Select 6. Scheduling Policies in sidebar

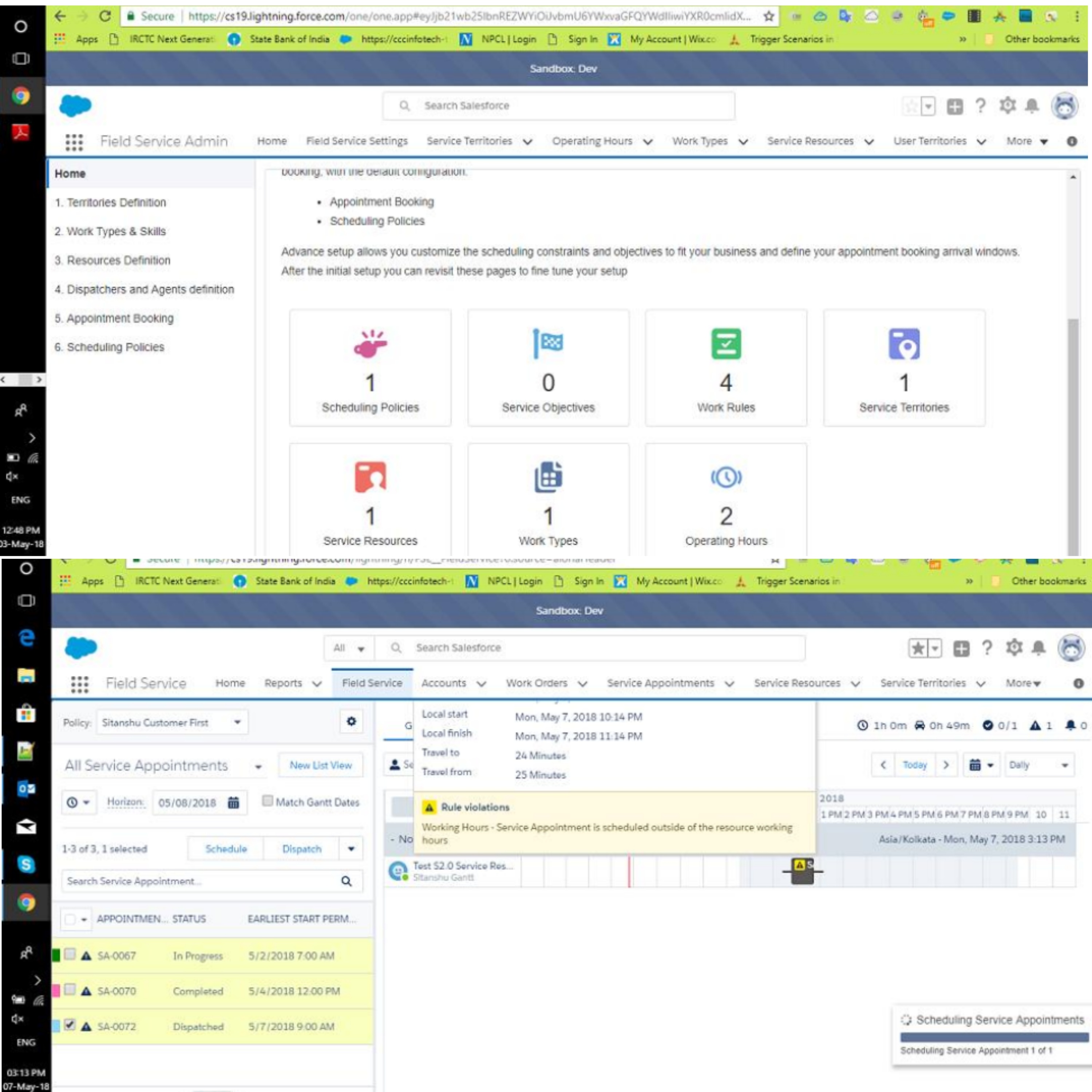pos(110,347)
